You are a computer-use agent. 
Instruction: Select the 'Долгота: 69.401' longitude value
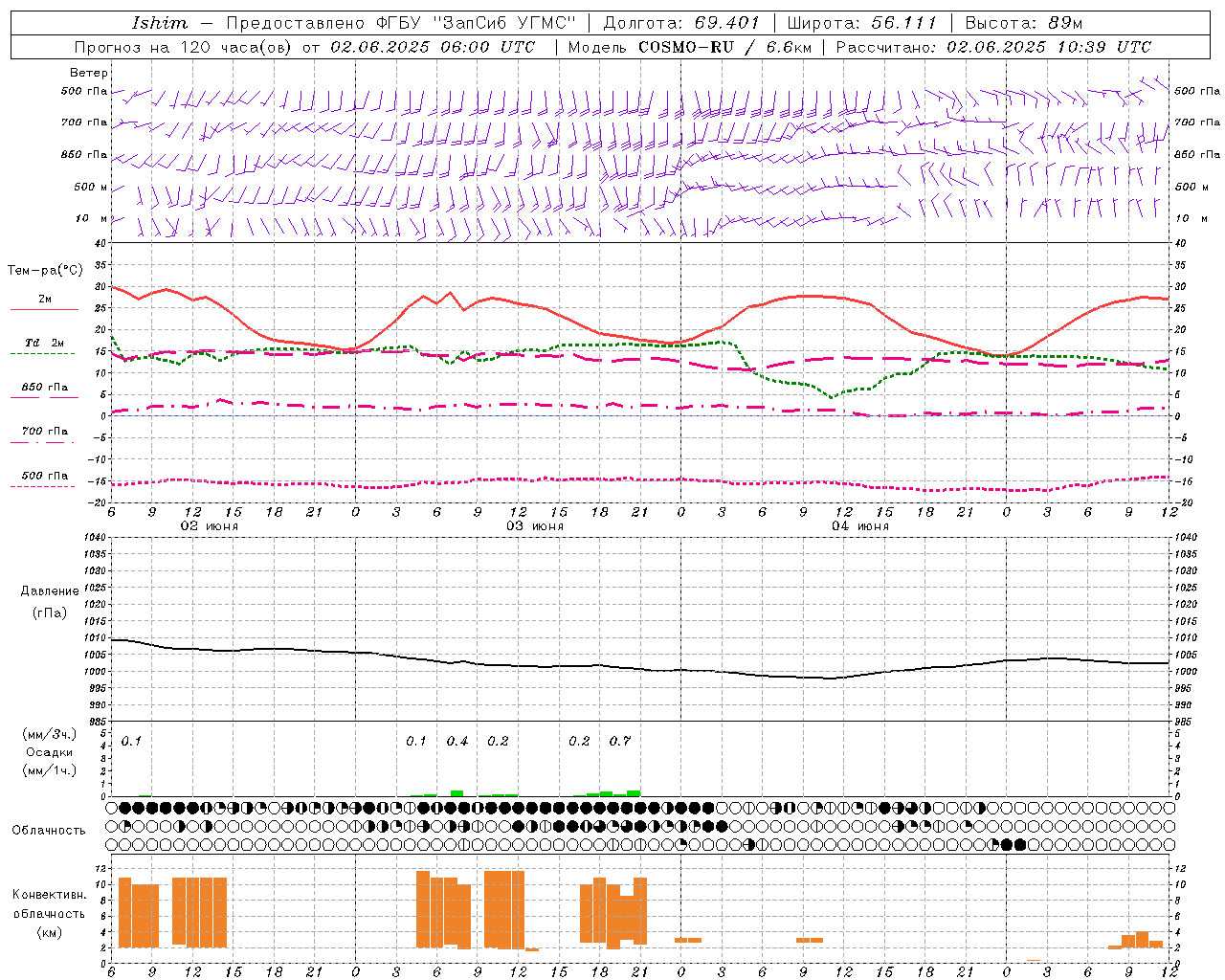click(x=681, y=23)
